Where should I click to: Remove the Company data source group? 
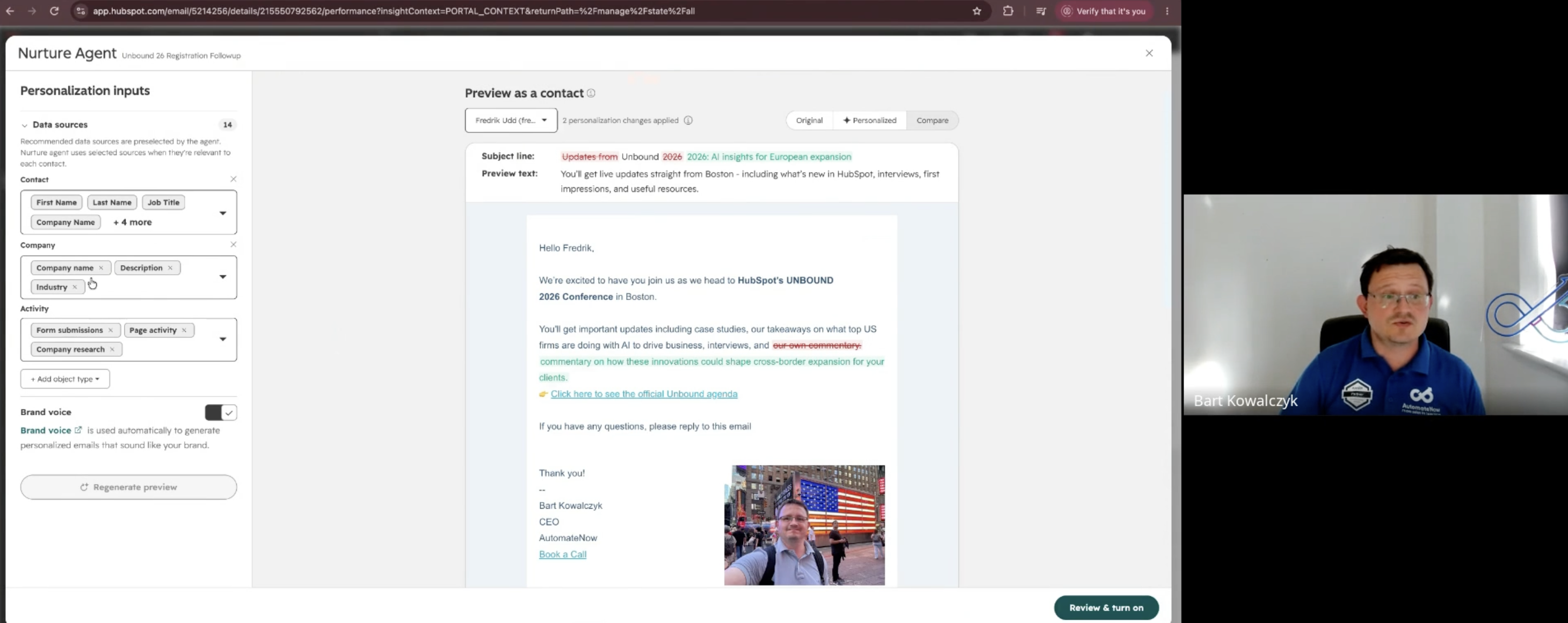click(x=233, y=245)
